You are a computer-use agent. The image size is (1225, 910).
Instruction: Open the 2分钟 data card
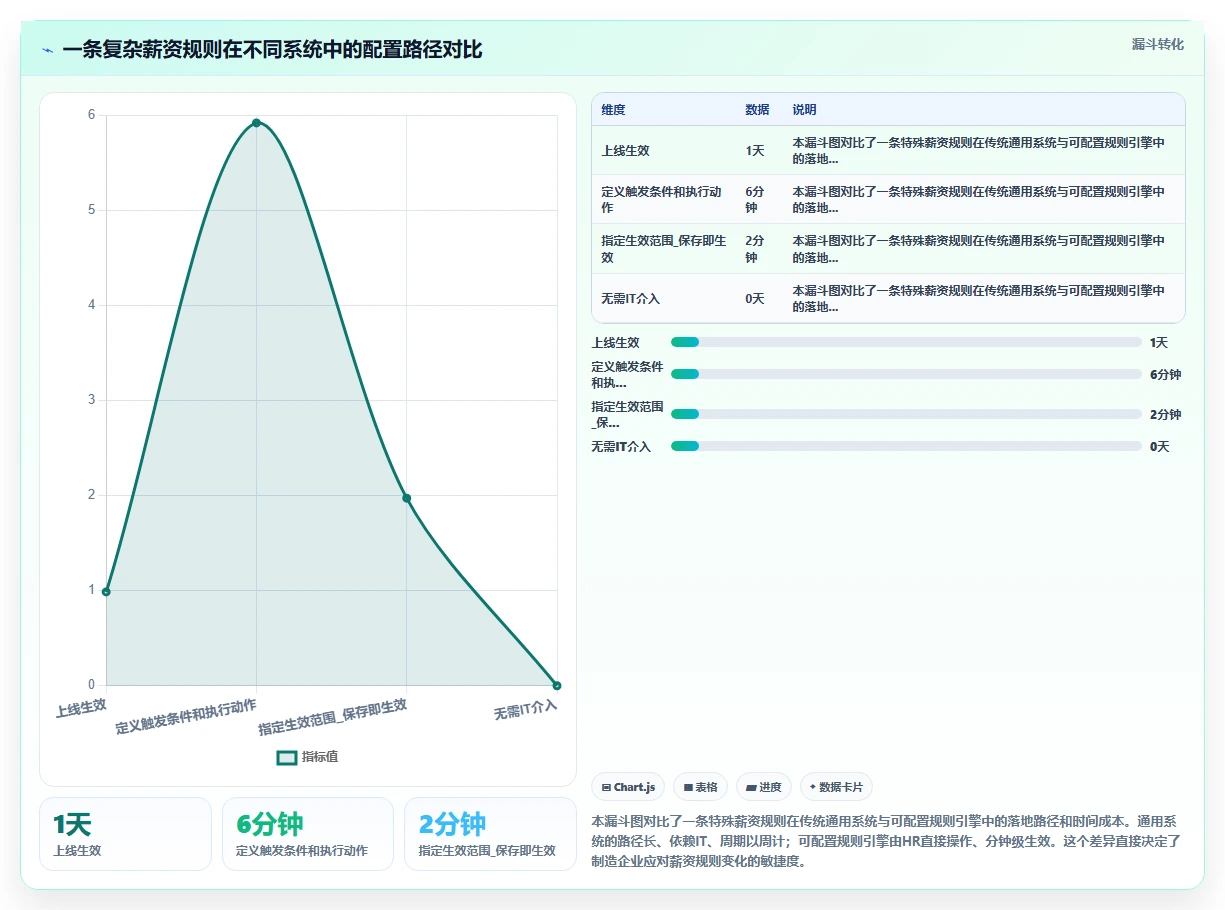[490, 834]
